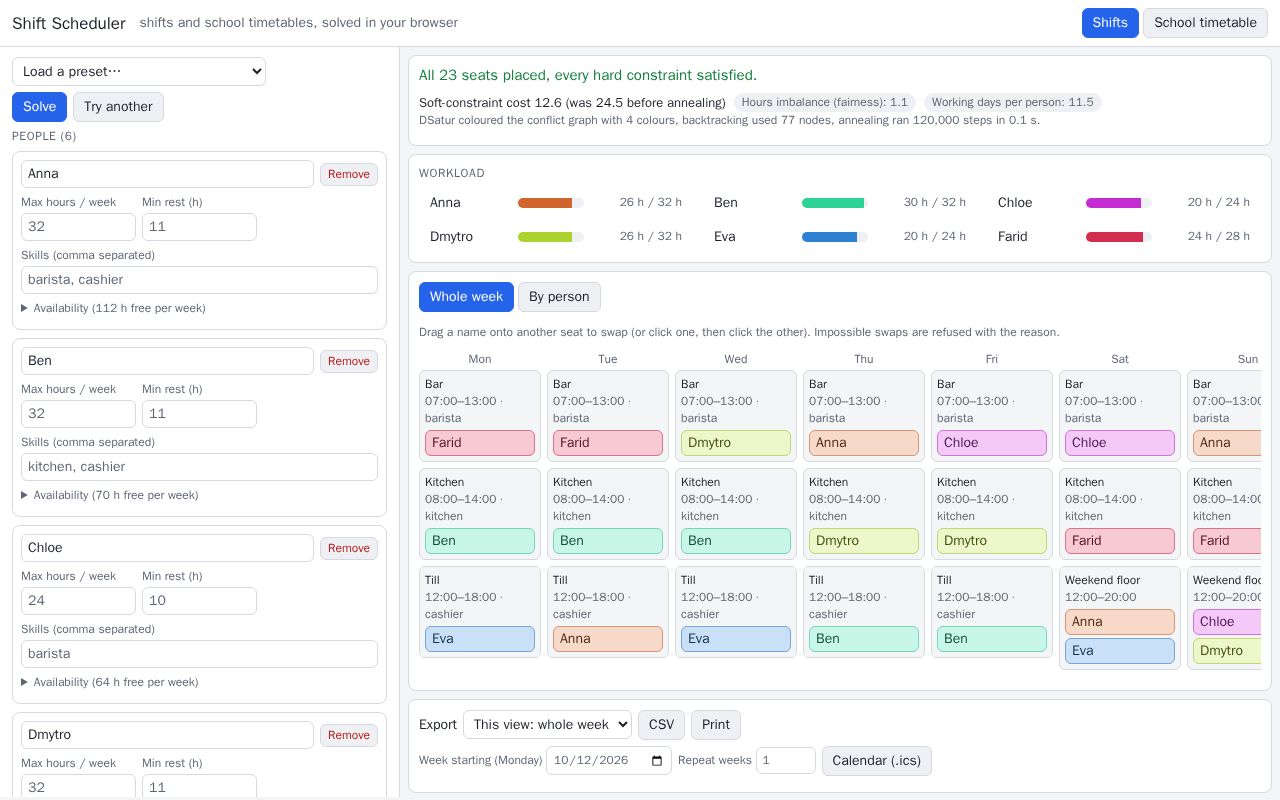Click Farid's workload progress bar
The height and width of the screenshot is (800, 1280).
tap(1119, 237)
